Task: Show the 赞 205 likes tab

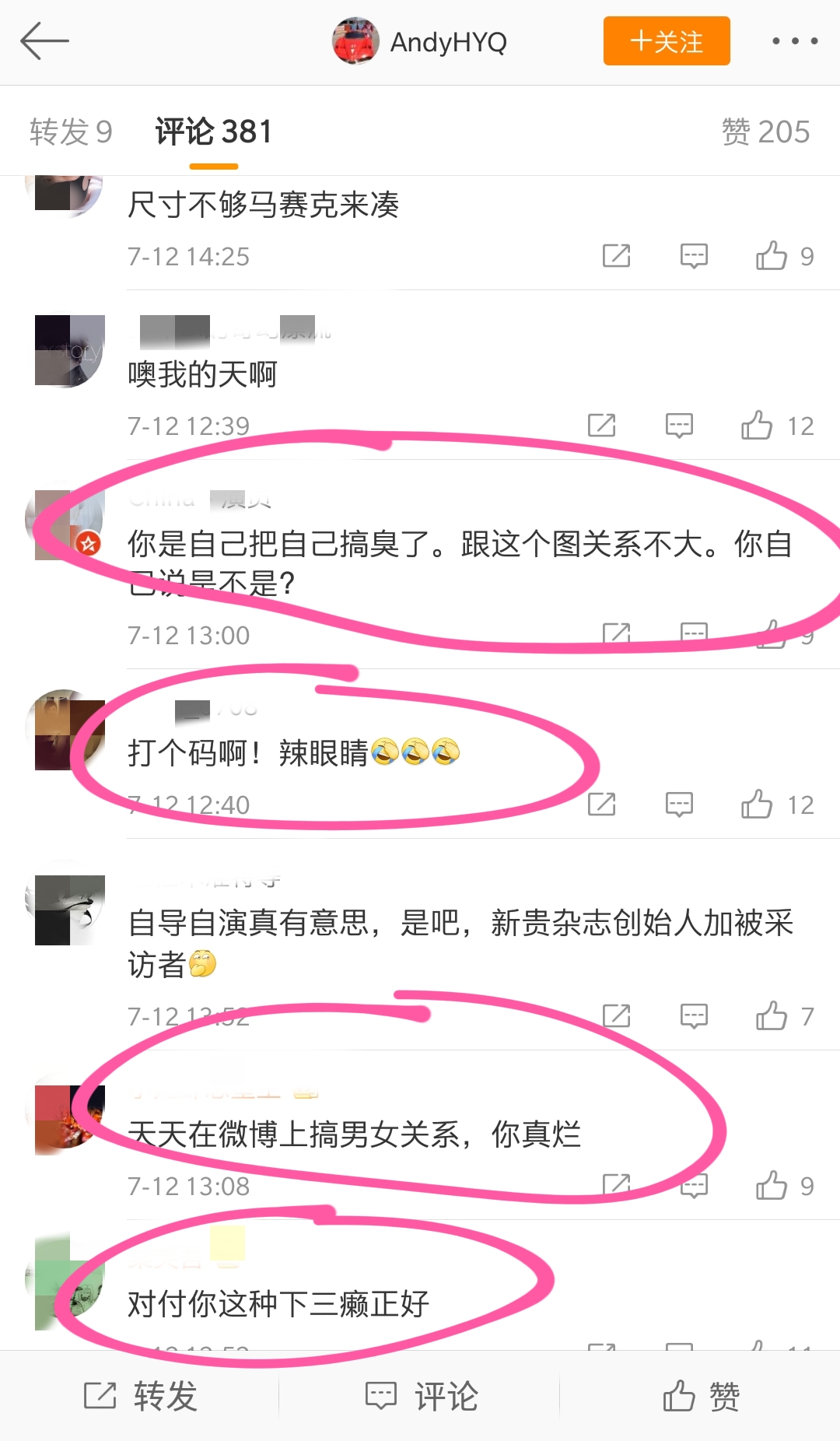Action: 766,131
